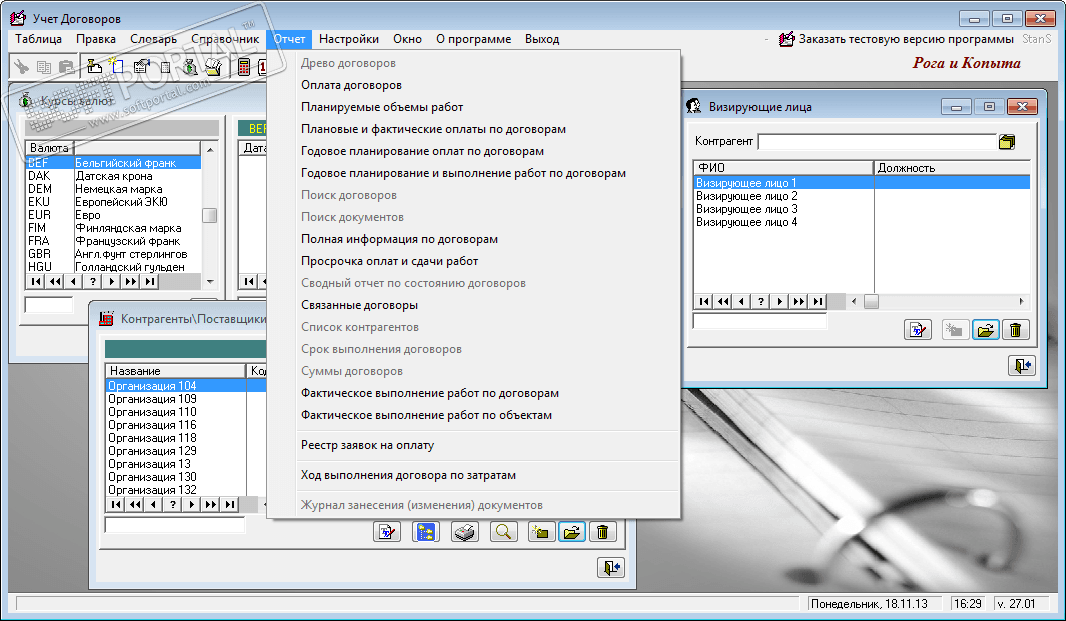Open the red calculator toolbar icon
The height and width of the screenshot is (621, 1066).
(244, 67)
